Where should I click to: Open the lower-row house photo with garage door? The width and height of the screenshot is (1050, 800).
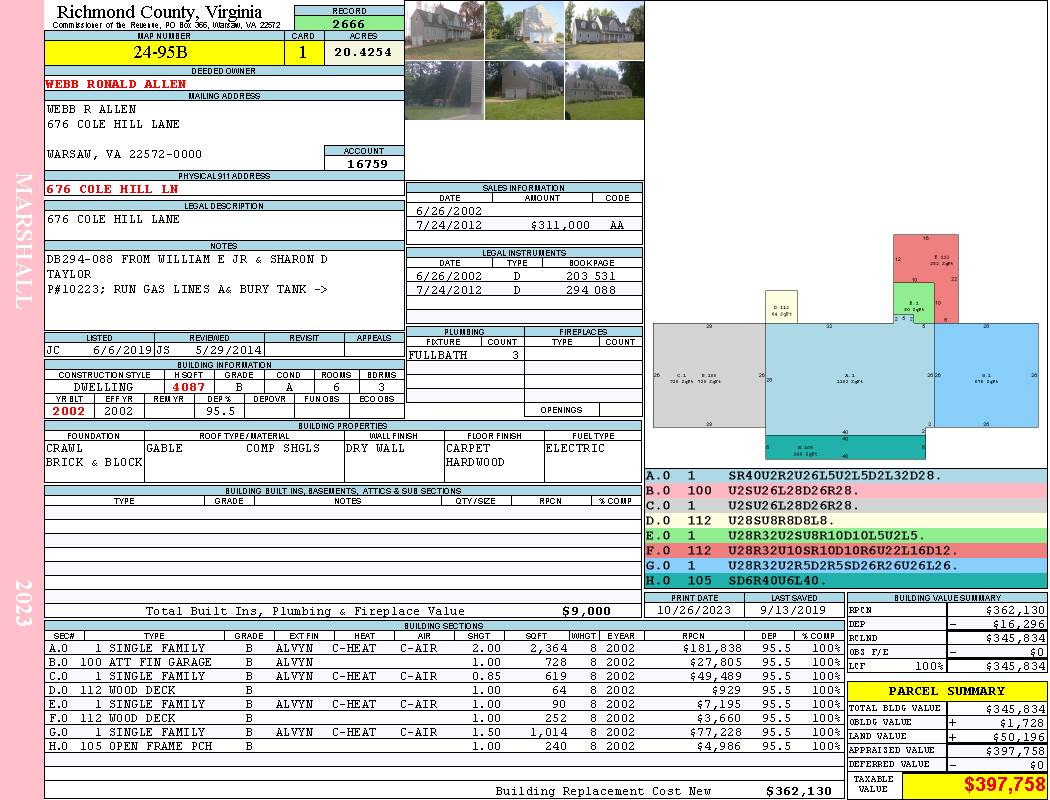(x=524, y=90)
